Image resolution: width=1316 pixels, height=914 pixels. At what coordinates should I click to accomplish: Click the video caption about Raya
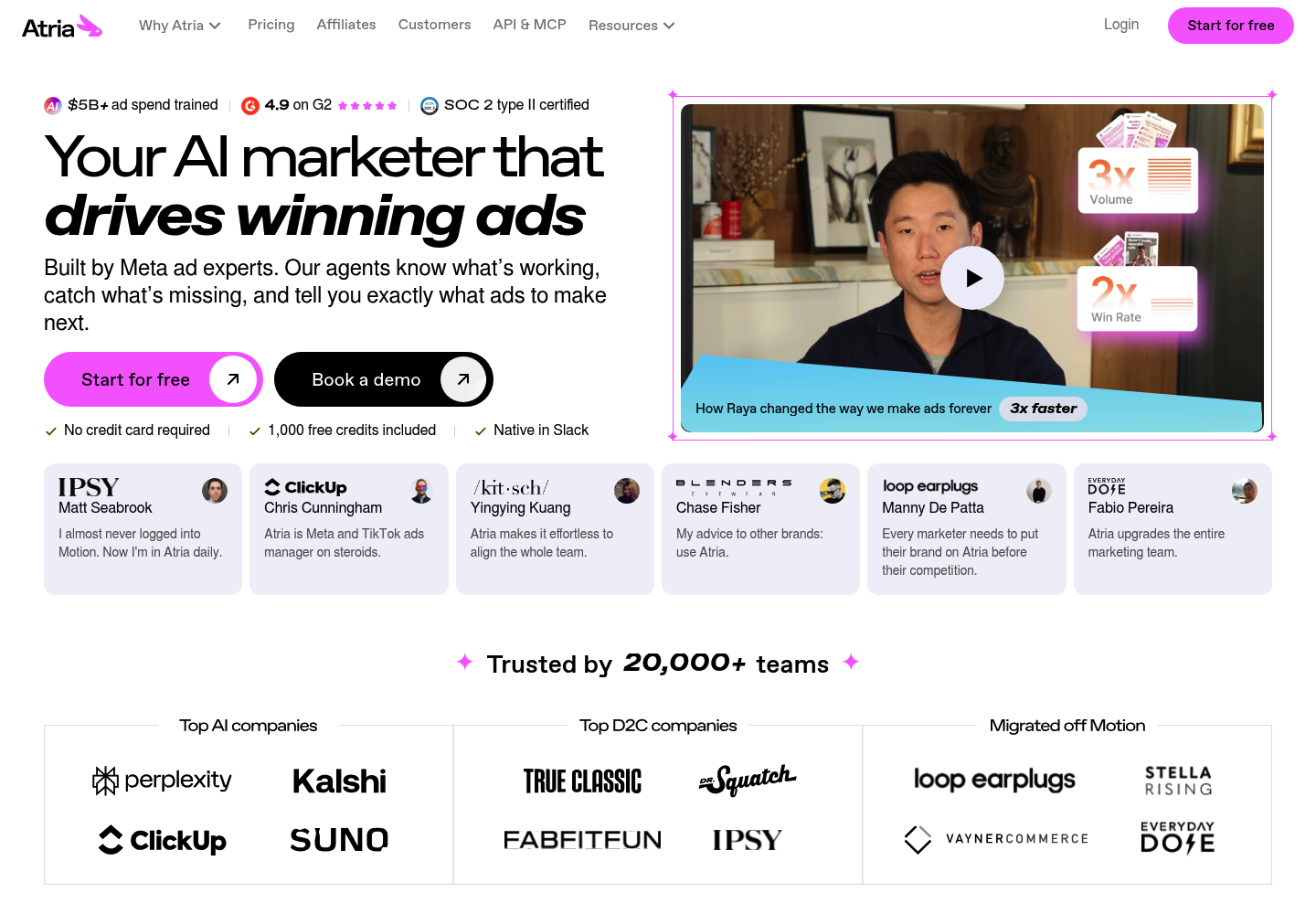coord(844,409)
